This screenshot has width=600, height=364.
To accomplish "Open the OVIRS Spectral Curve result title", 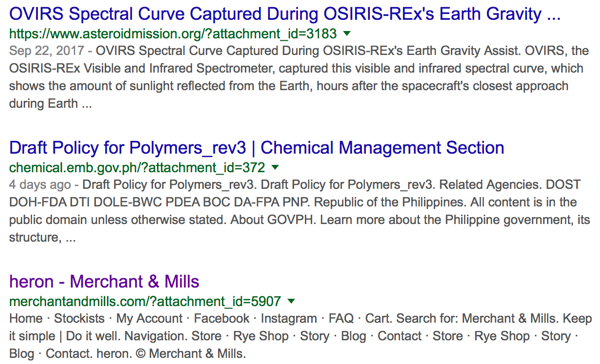I will [285, 14].
